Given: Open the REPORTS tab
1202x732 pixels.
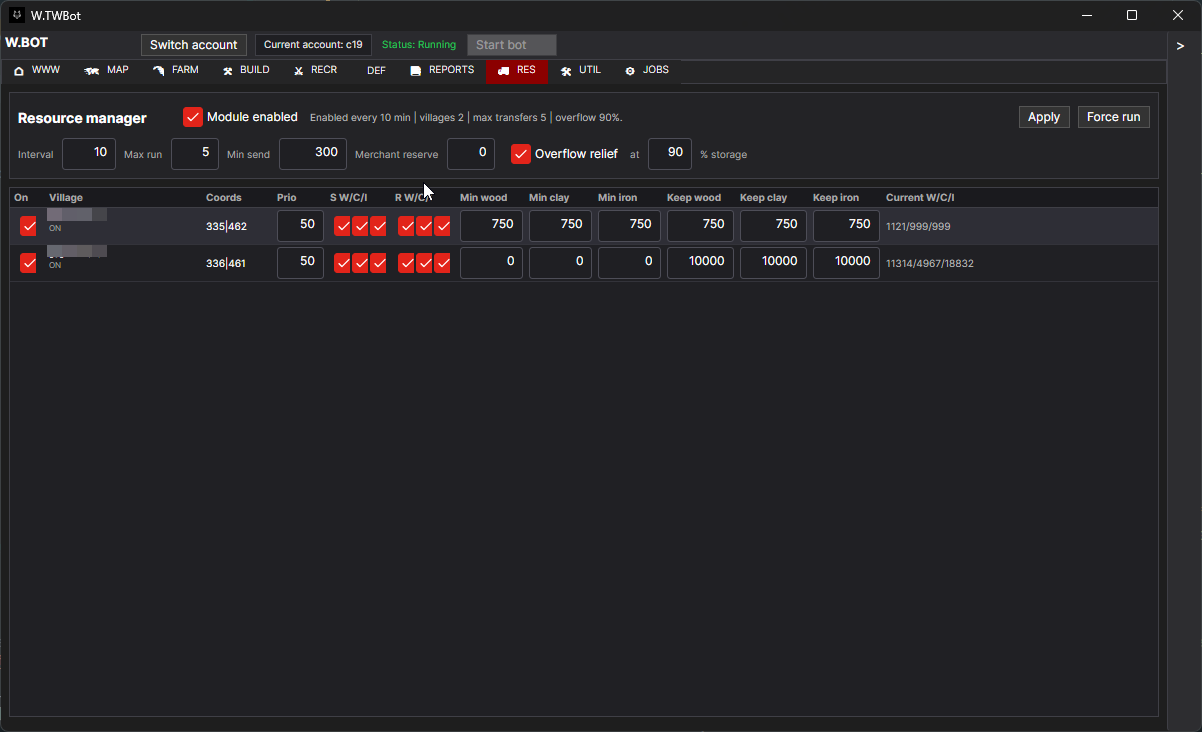Looking at the screenshot, I should click(442, 71).
